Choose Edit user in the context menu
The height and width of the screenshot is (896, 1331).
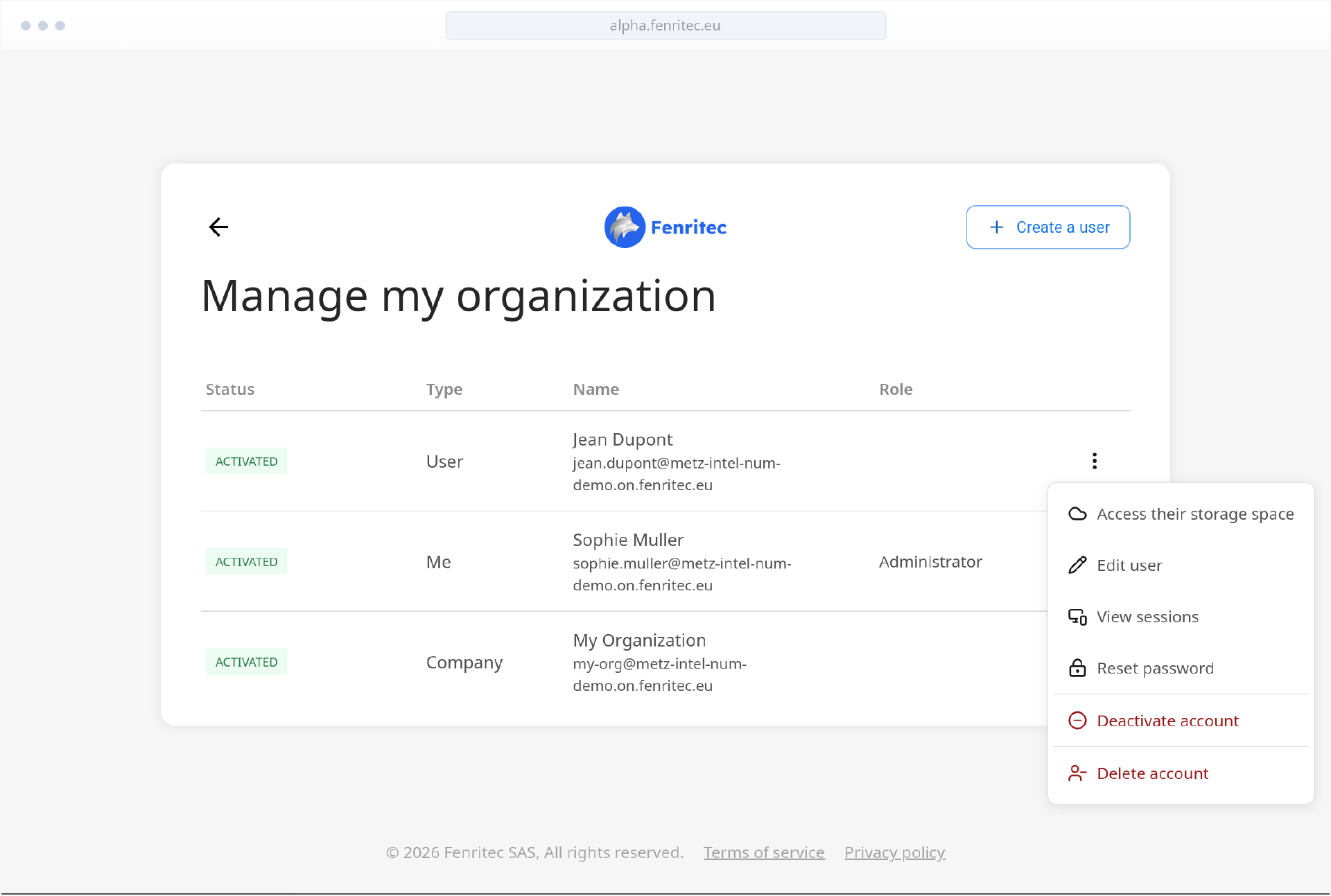point(1129,565)
